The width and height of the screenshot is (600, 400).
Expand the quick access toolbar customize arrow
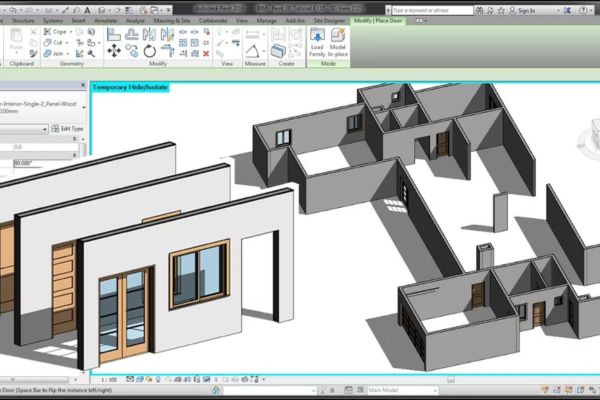click(168, 10)
